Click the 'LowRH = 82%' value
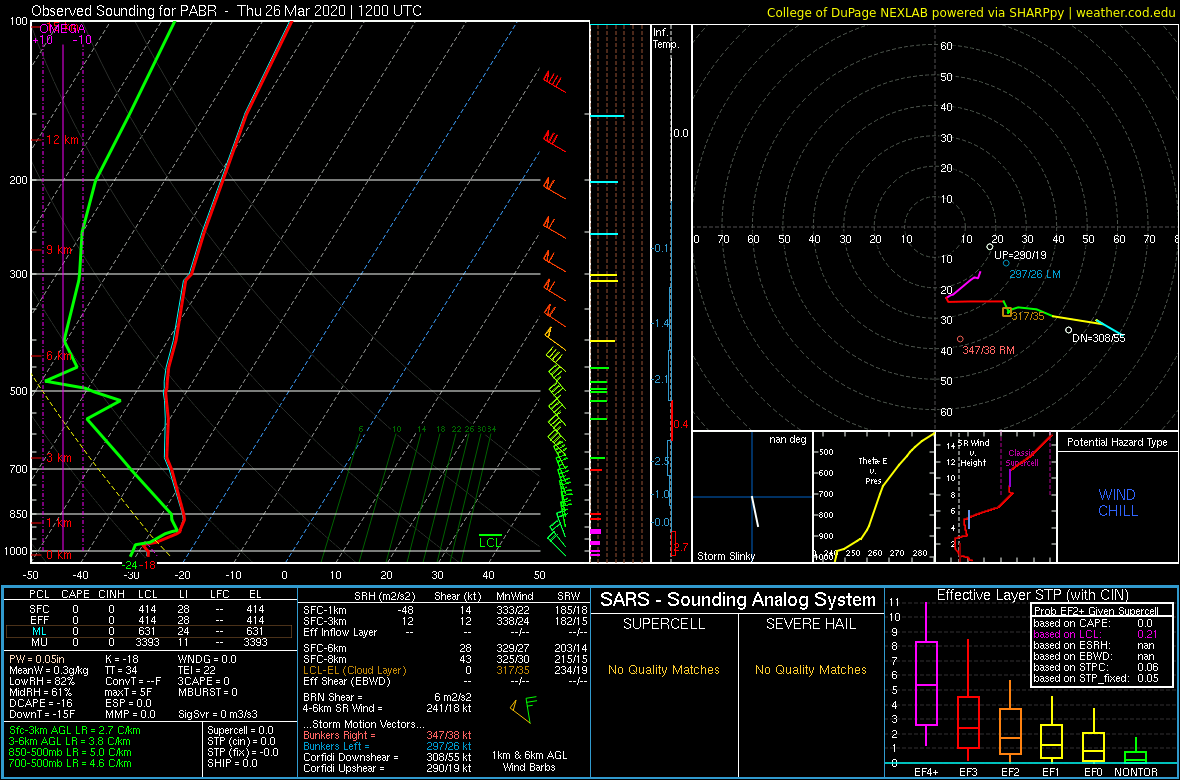The height and width of the screenshot is (780, 1180). [x=41, y=682]
